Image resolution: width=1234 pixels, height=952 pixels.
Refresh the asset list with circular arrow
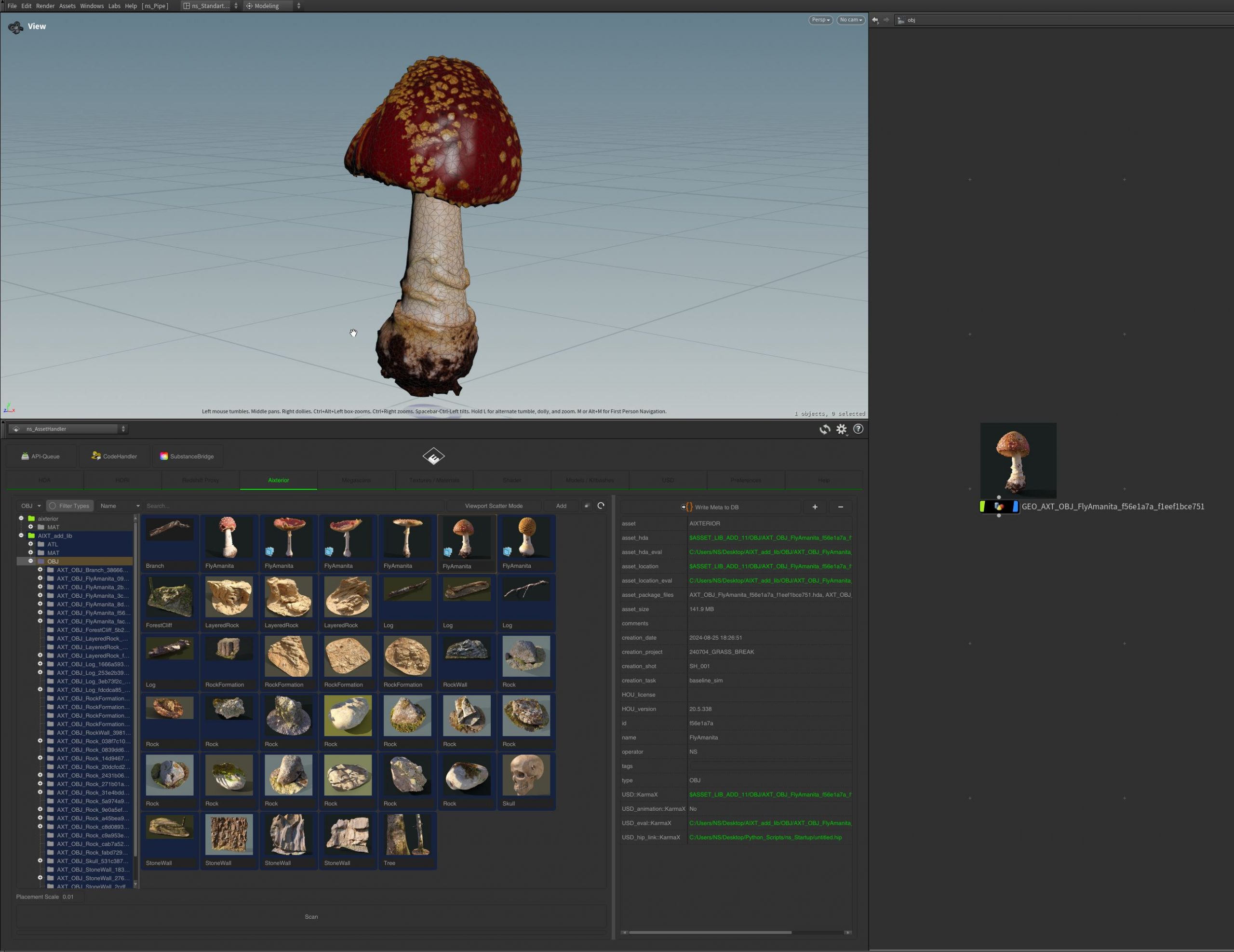(x=601, y=506)
